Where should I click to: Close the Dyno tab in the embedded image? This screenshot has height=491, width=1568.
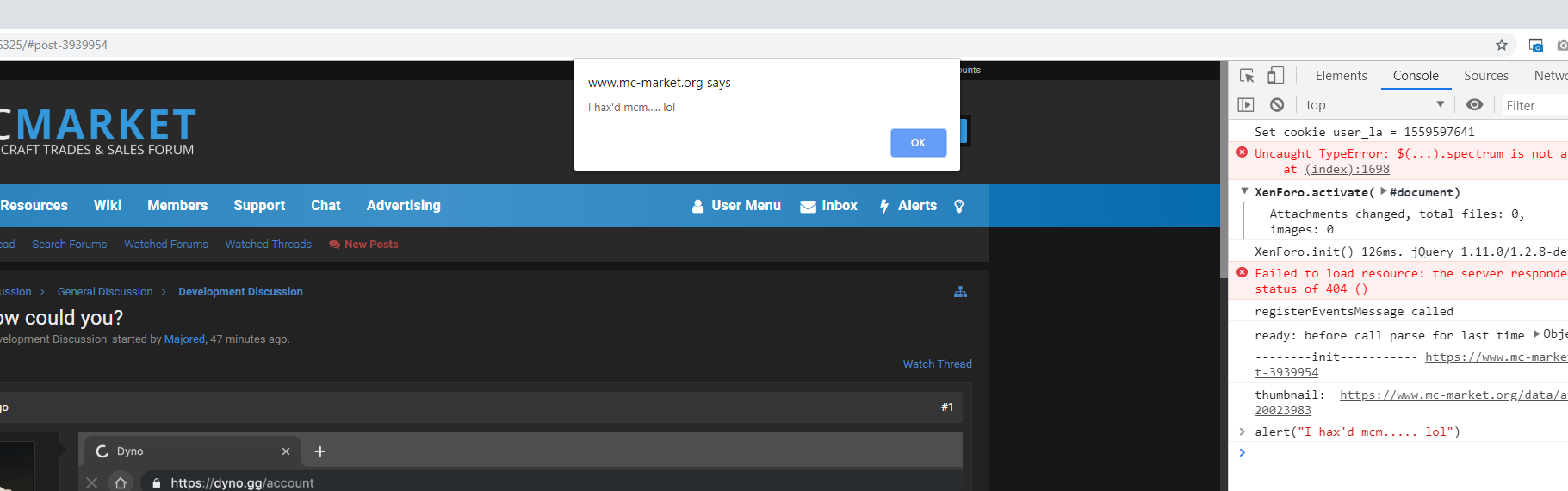click(x=286, y=451)
